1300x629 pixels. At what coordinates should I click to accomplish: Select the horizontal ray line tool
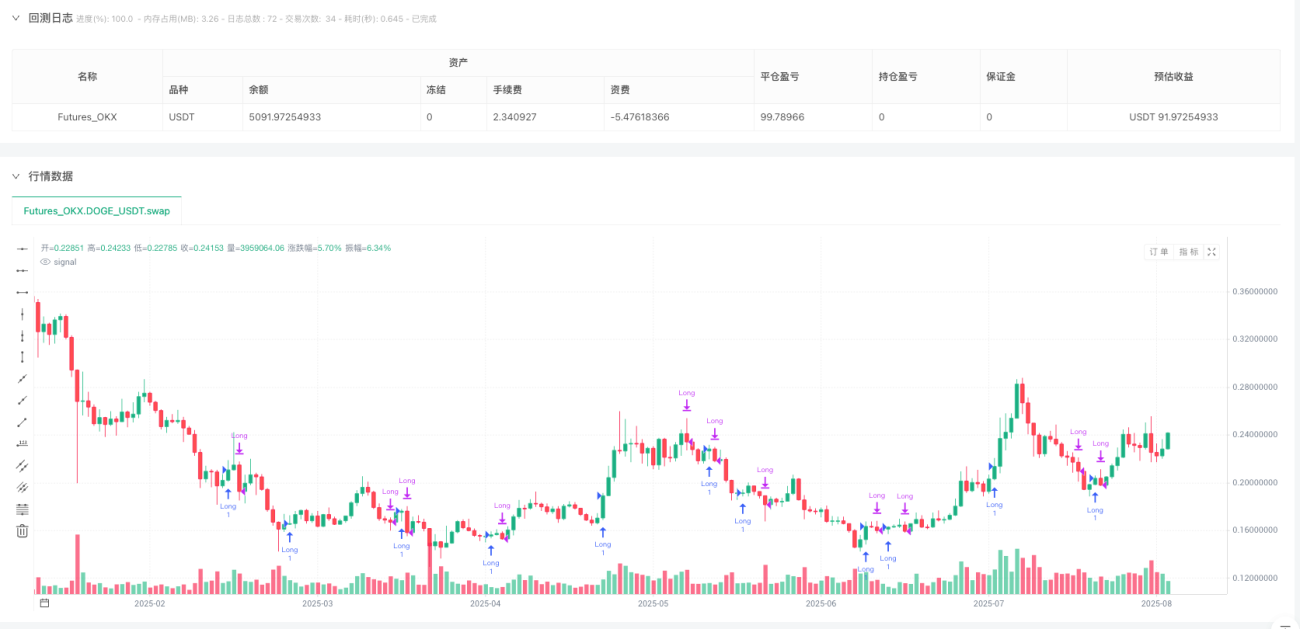point(22,270)
